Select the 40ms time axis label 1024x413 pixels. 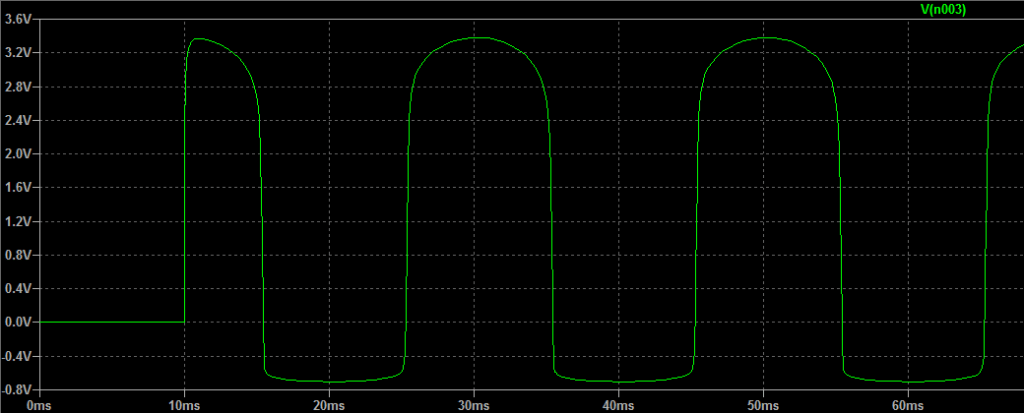click(x=619, y=405)
